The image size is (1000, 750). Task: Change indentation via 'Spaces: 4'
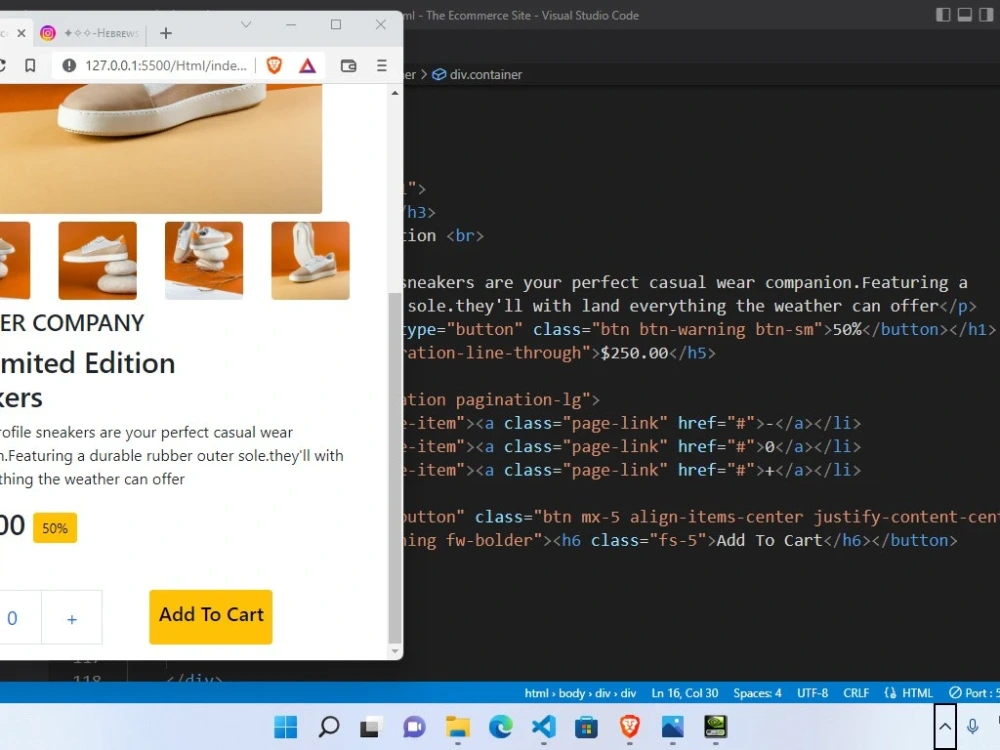tap(757, 693)
